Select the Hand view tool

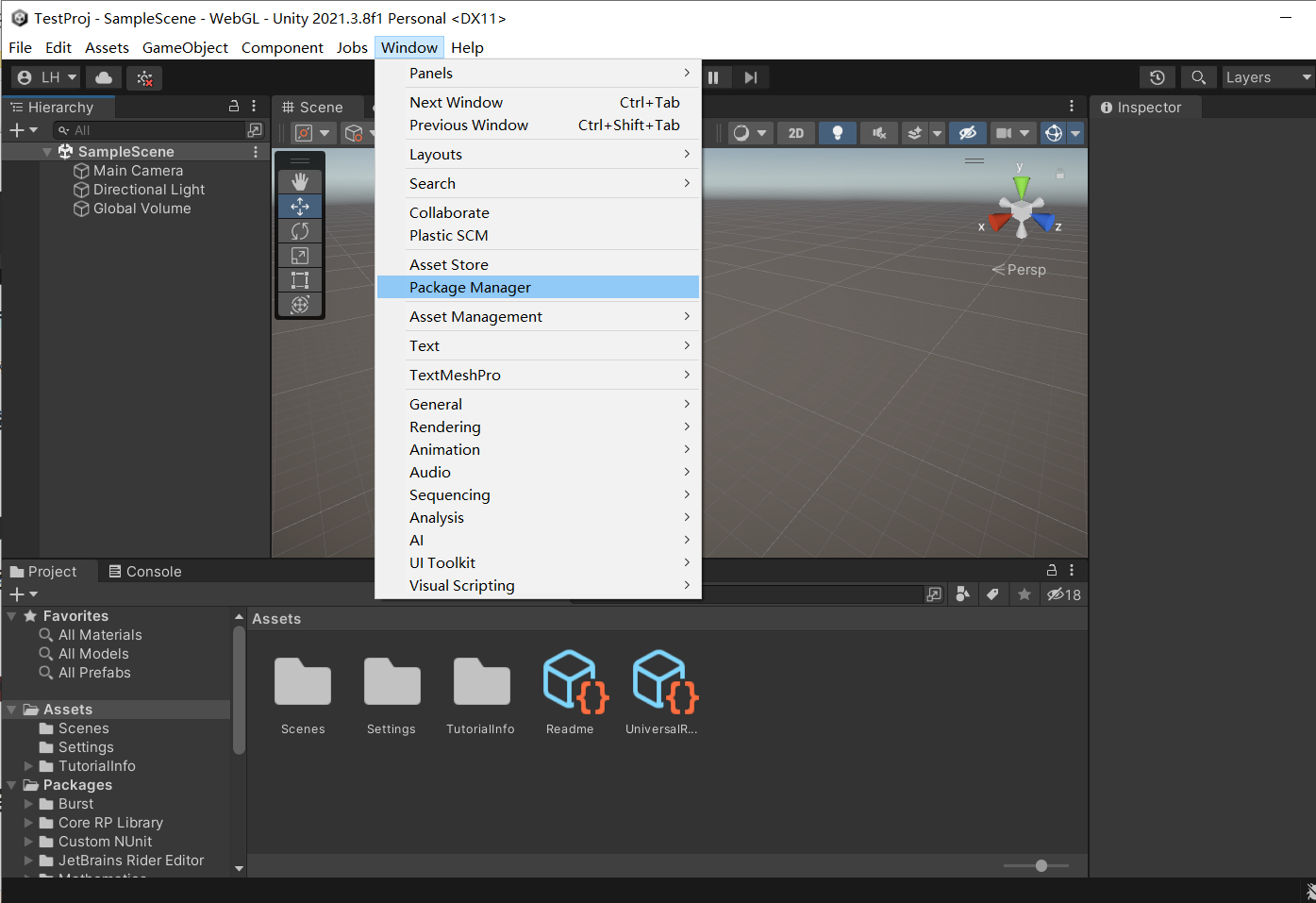tap(300, 181)
